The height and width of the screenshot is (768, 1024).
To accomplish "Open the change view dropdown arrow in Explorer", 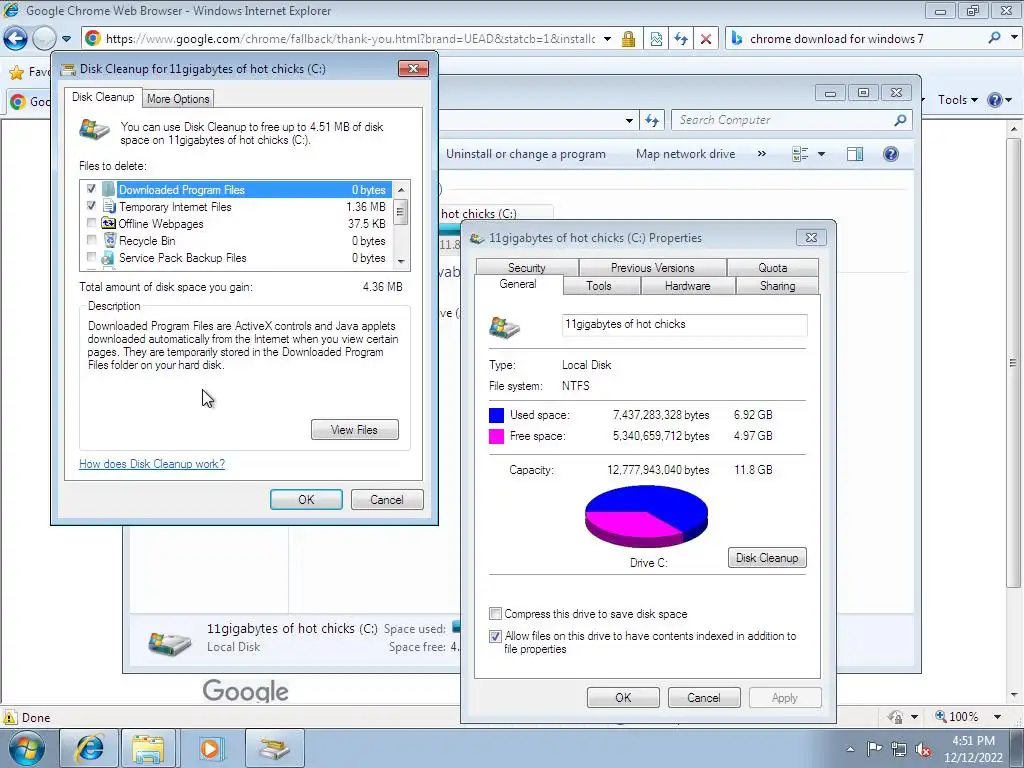I will click(x=822, y=154).
